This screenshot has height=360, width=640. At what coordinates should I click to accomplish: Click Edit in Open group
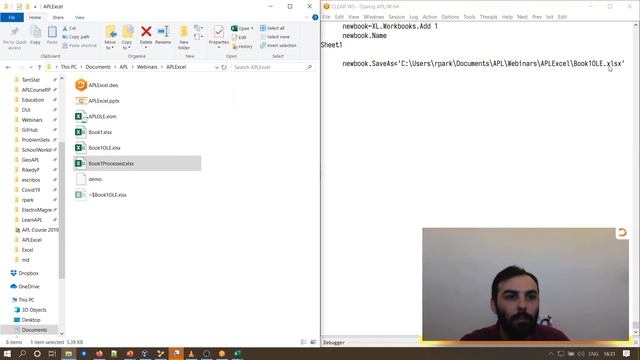239,37
